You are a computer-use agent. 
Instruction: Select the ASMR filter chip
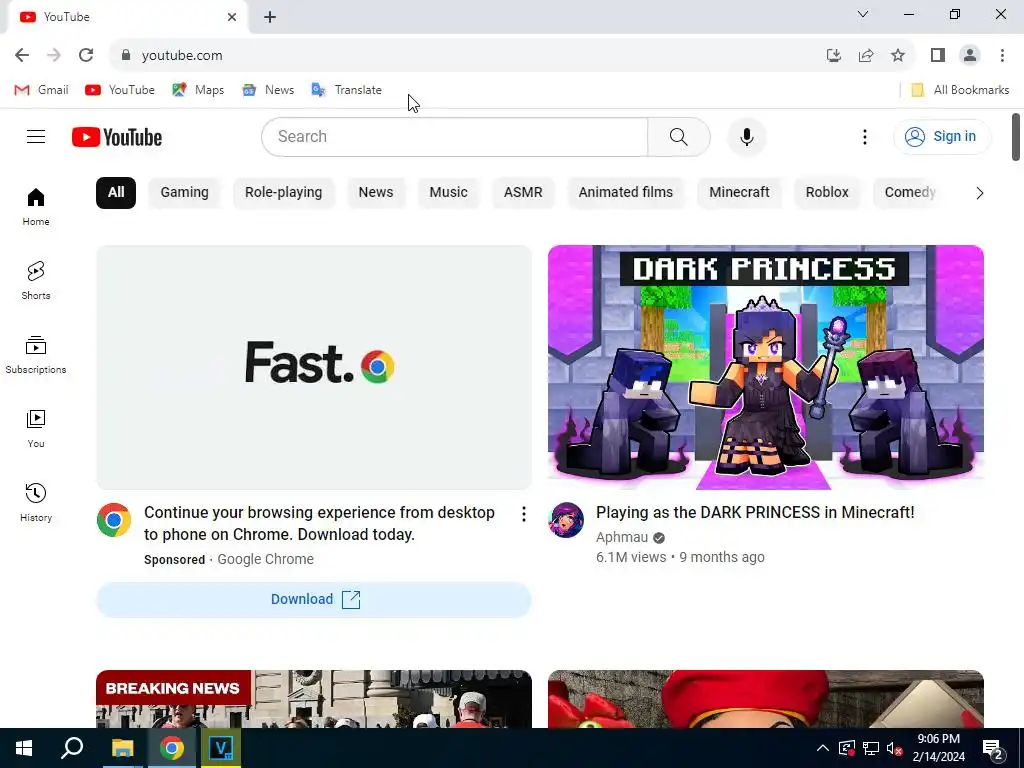(523, 193)
